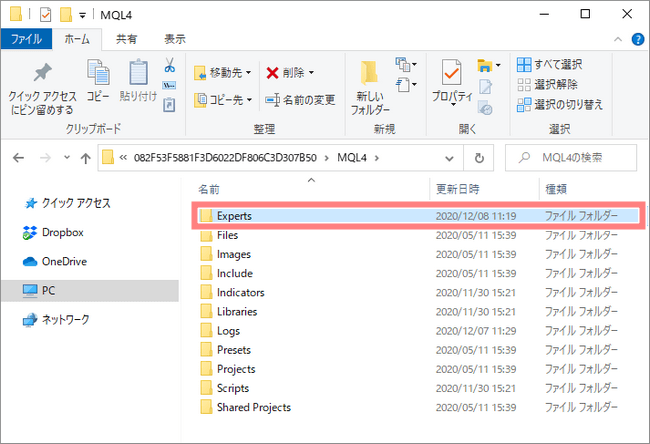Viewport: 650px width, 444px height.
Task: Click MQL4 in the address path
Action: tap(352, 158)
